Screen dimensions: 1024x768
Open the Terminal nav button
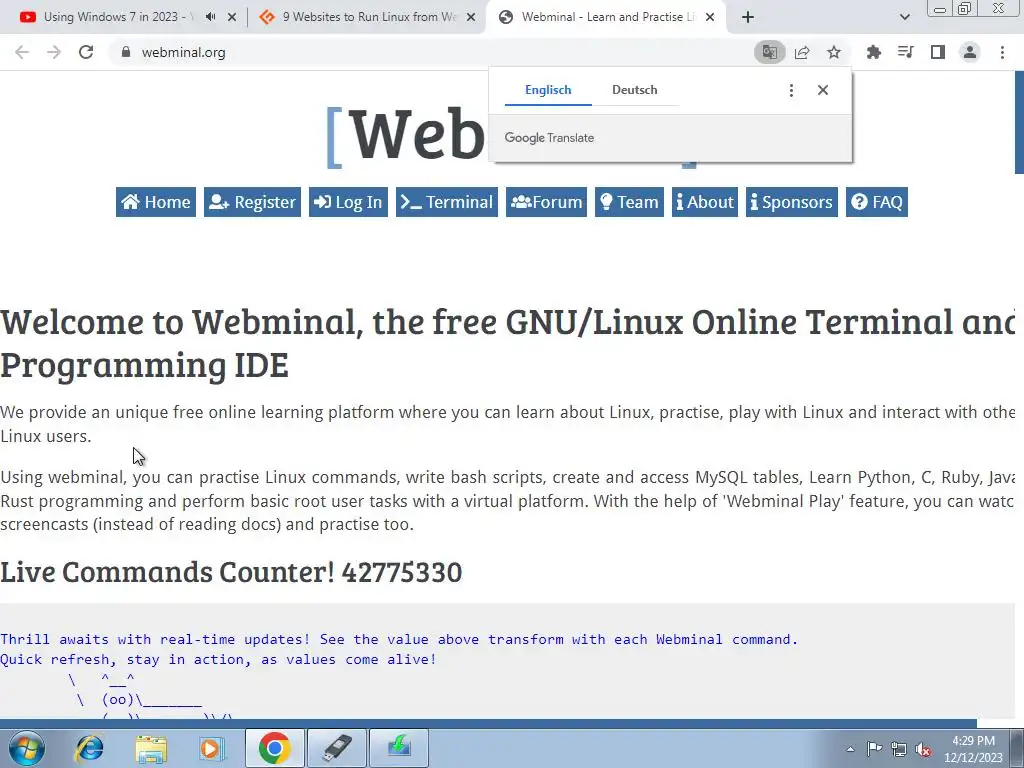click(x=447, y=202)
